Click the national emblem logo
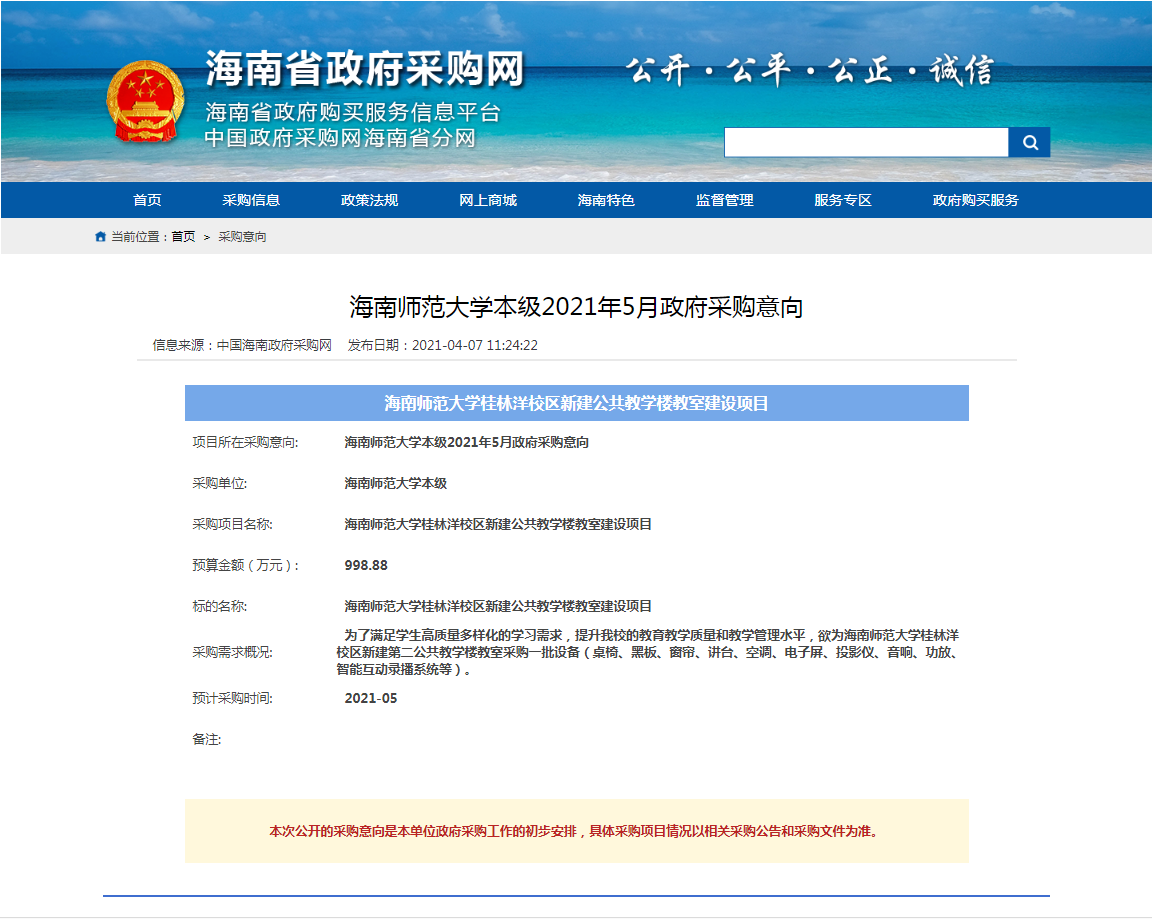Viewport: 1152px width, 919px height. click(x=145, y=101)
